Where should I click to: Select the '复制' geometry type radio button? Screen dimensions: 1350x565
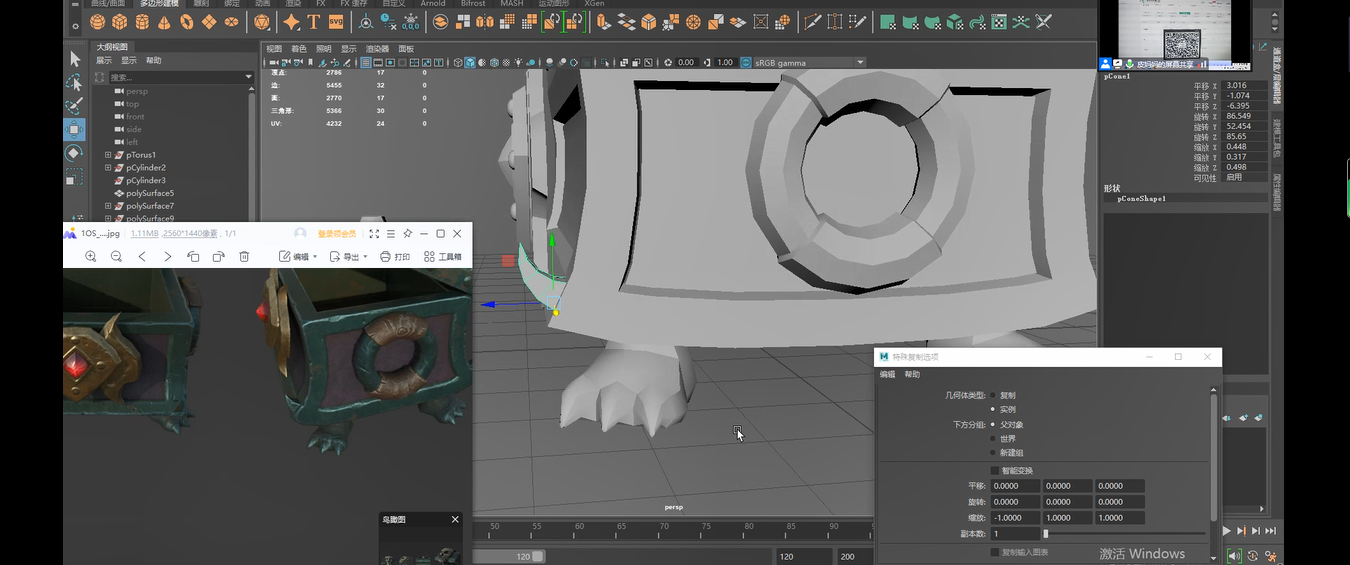(993, 395)
